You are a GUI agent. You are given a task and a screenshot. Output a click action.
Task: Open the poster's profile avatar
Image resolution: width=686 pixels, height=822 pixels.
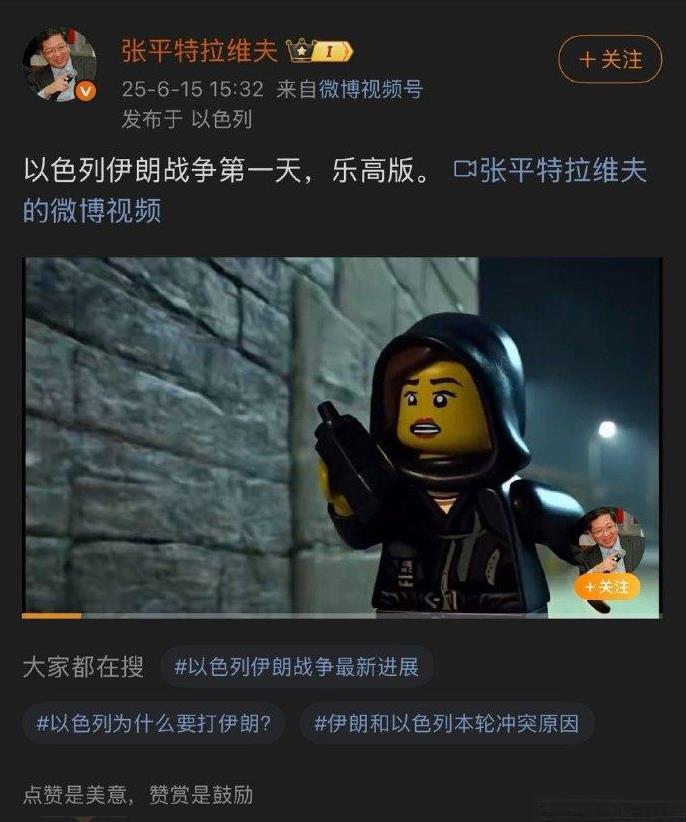[59, 64]
